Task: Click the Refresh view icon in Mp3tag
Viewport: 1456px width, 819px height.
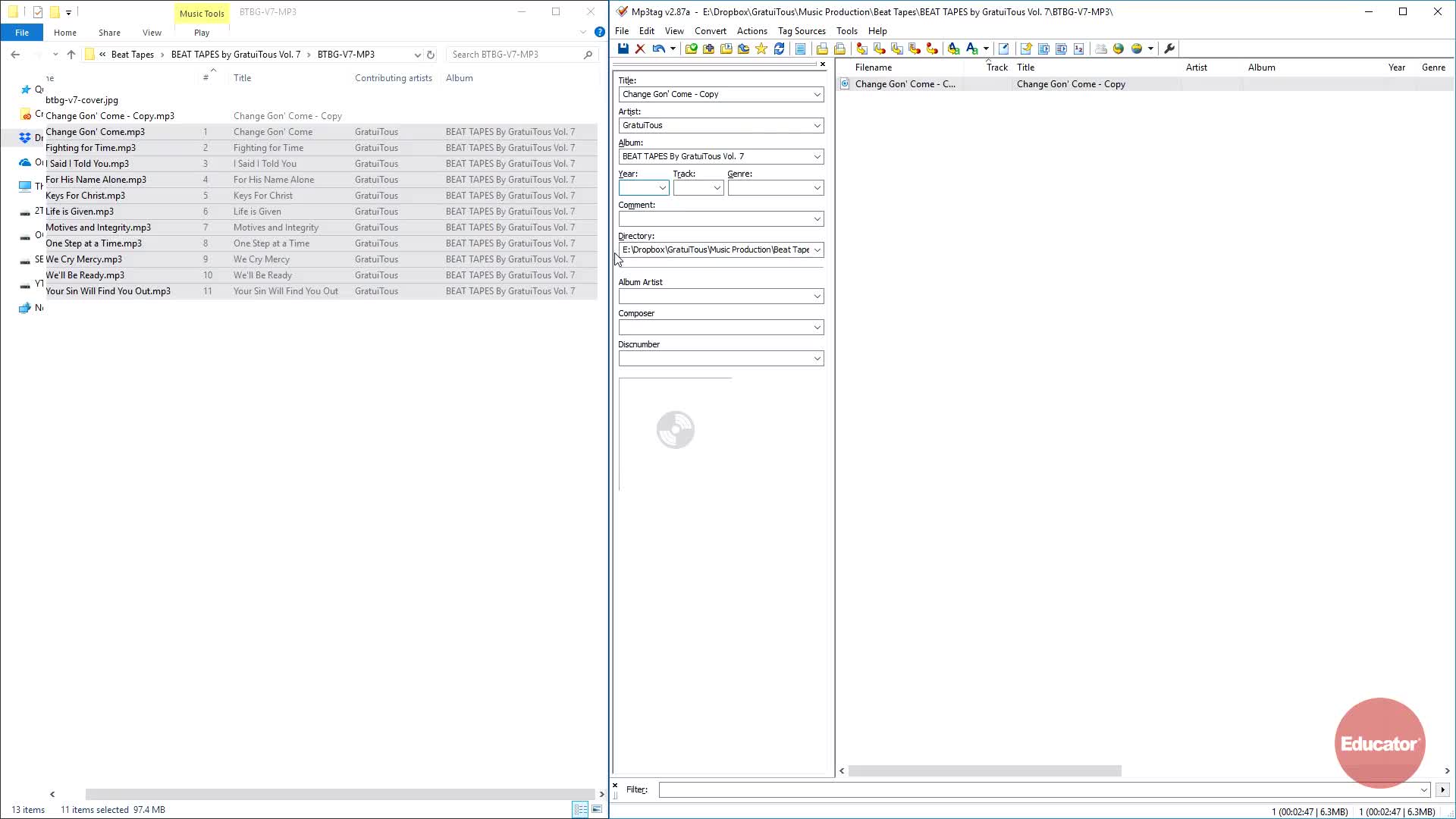Action: tap(779, 49)
